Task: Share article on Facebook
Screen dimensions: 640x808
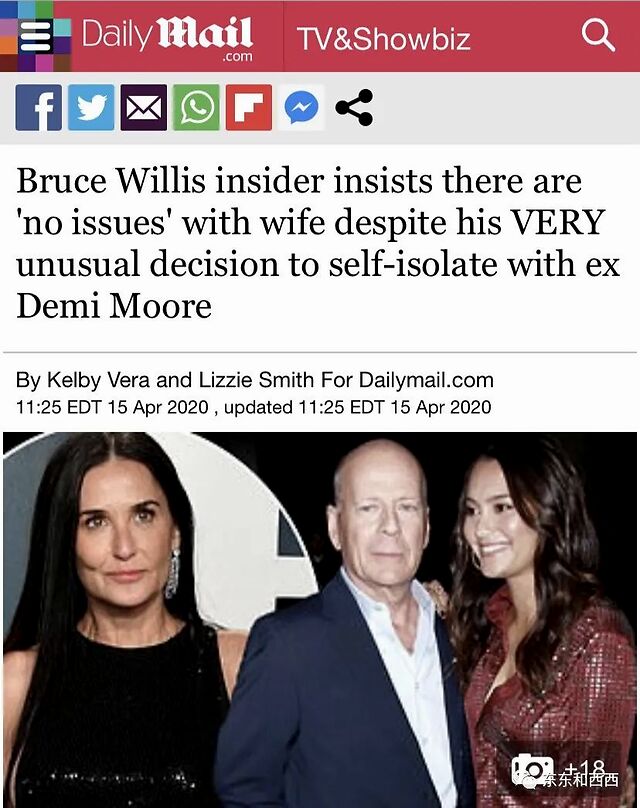Action: 39,107
